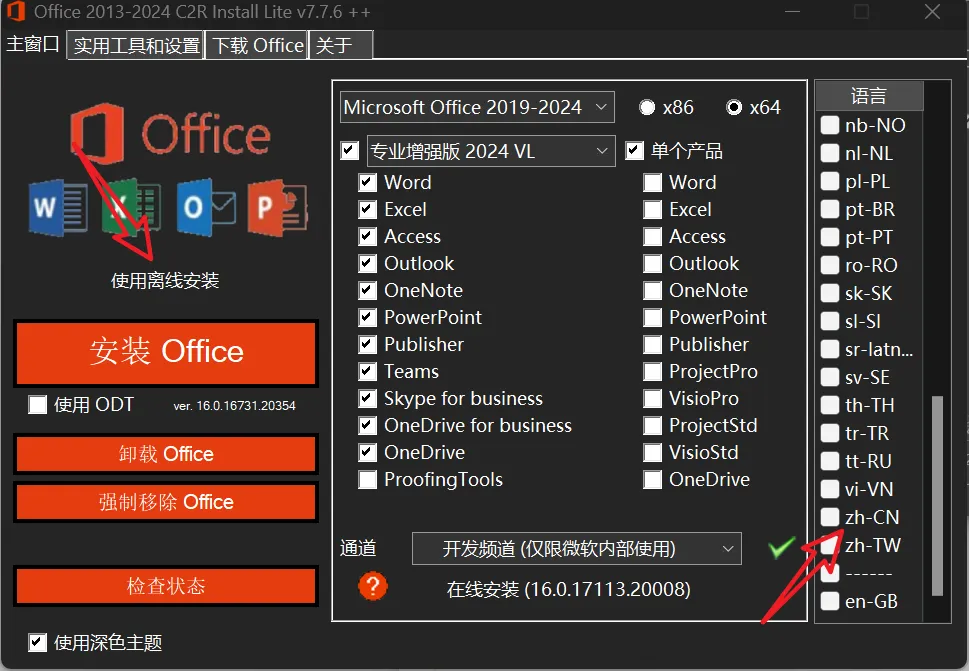The height and width of the screenshot is (671, 969).
Task: Toggle the 单个产品 checkbox
Action: [x=635, y=151]
